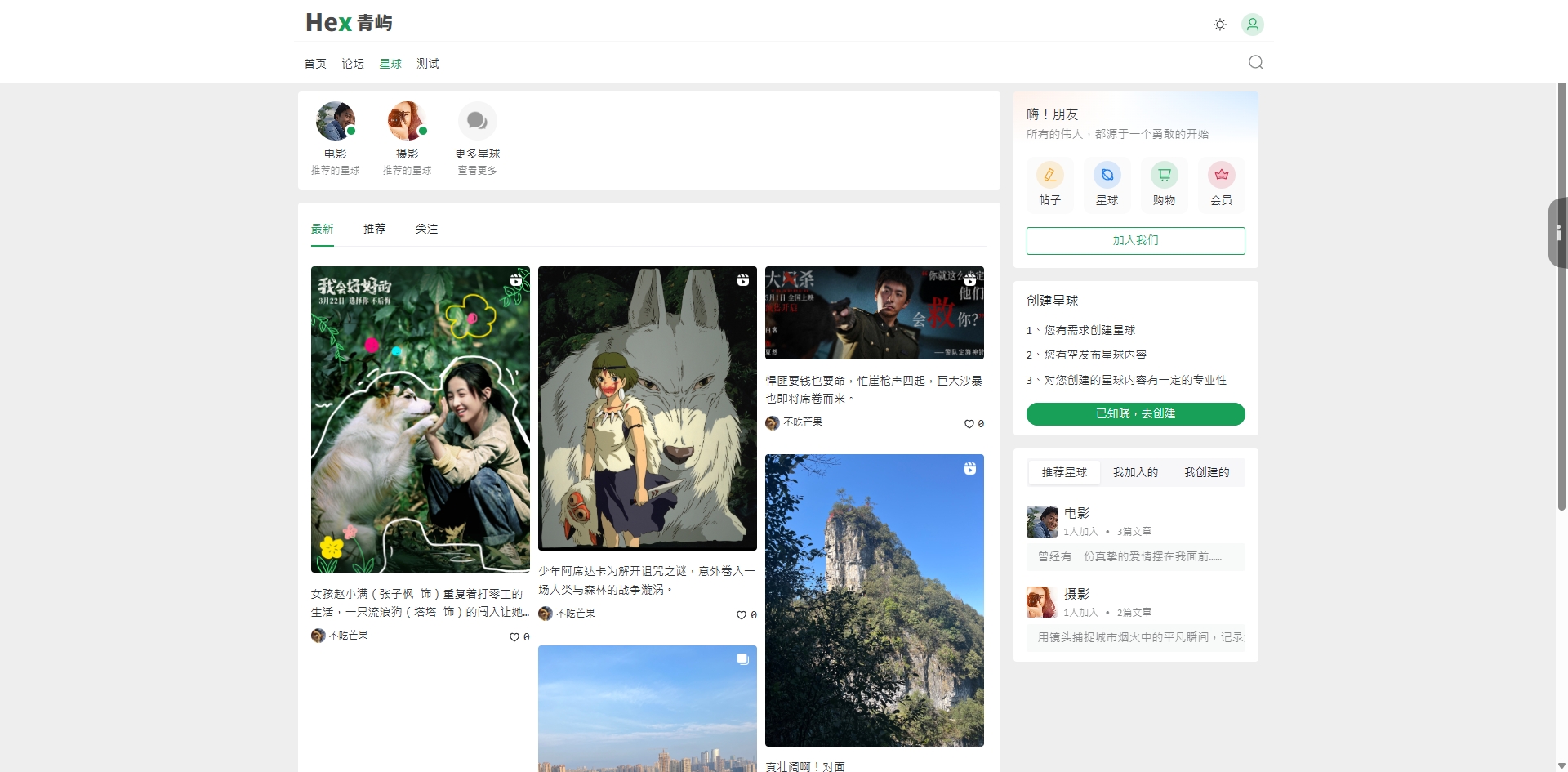Select the 我加入的 tab
The width and height of the screenshot is (1568, 772).
(1135, 472)
